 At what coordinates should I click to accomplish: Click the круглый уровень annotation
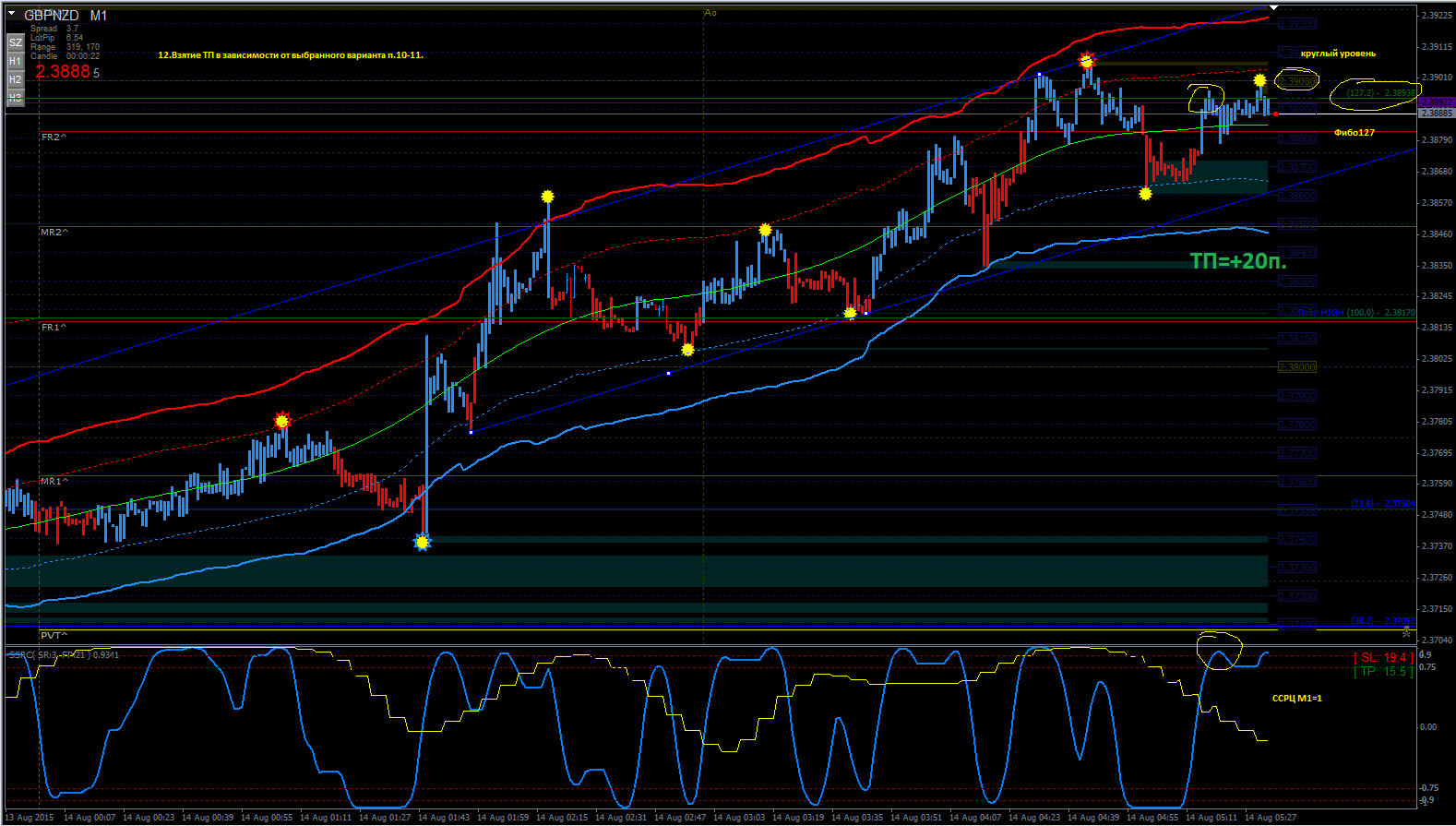(1338, 54)
